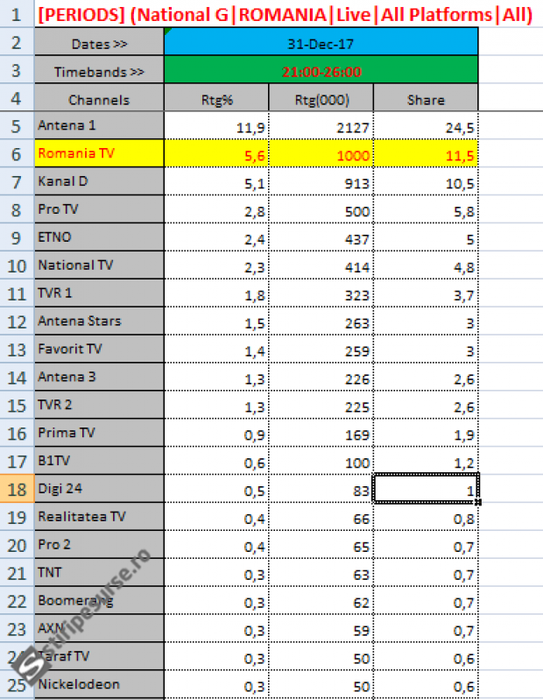Select row header 10
Screen dimensions: 543x700
(17, 266)
